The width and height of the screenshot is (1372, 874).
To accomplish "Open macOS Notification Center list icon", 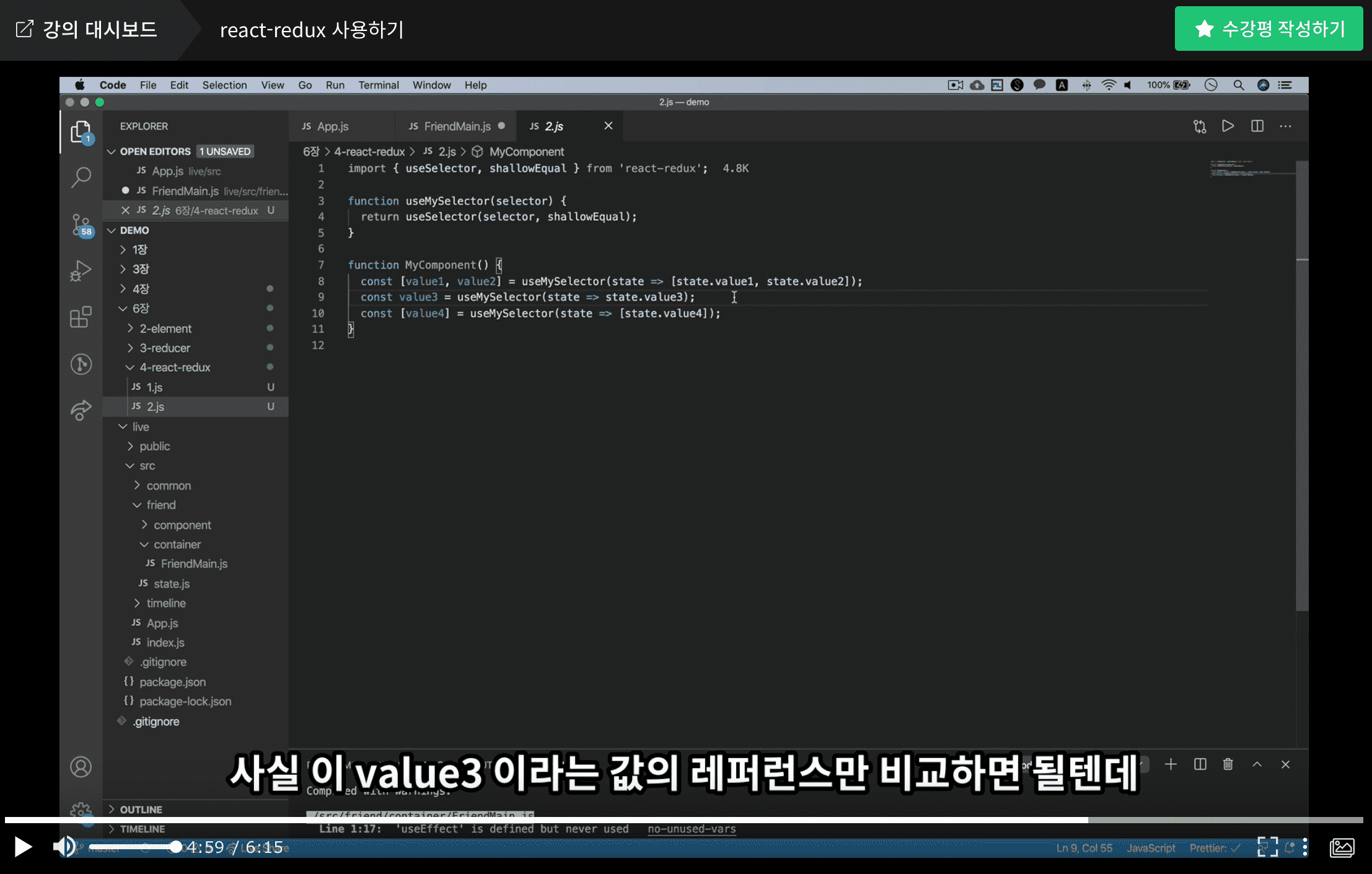I will pyautogui.click(x=1285, y=85).
